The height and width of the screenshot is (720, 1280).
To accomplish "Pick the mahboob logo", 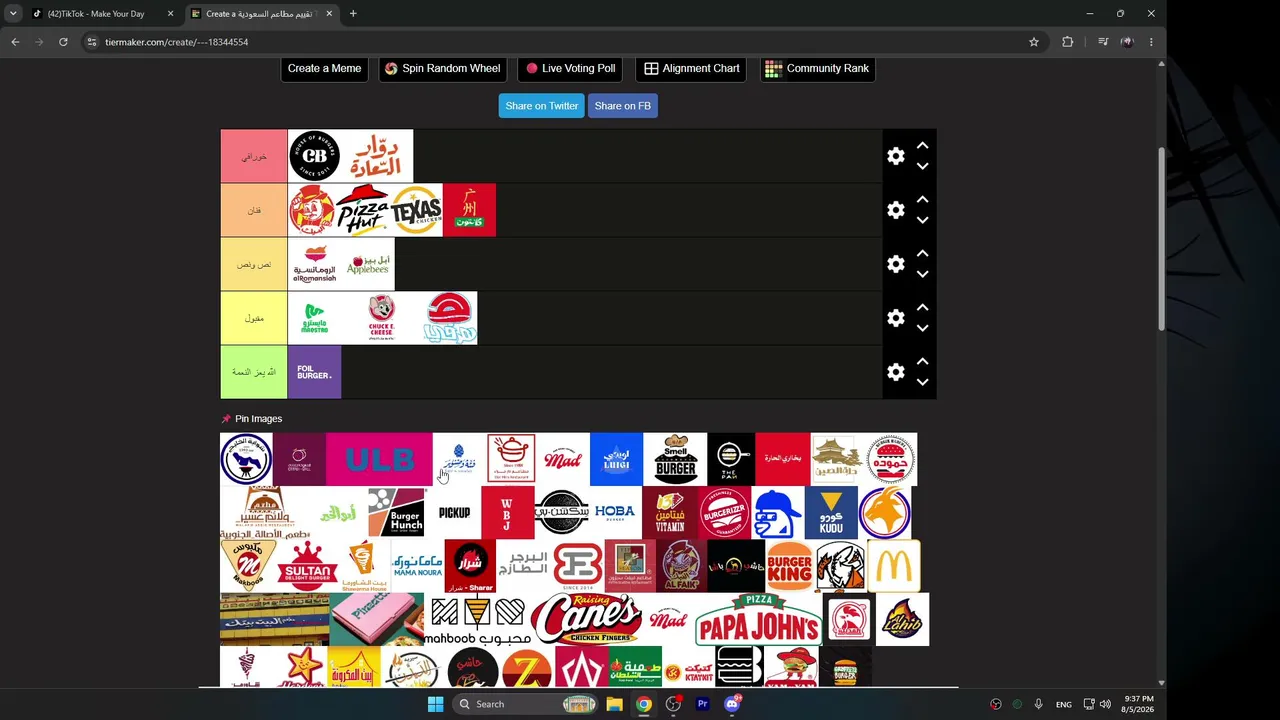I will pos(477,620).
